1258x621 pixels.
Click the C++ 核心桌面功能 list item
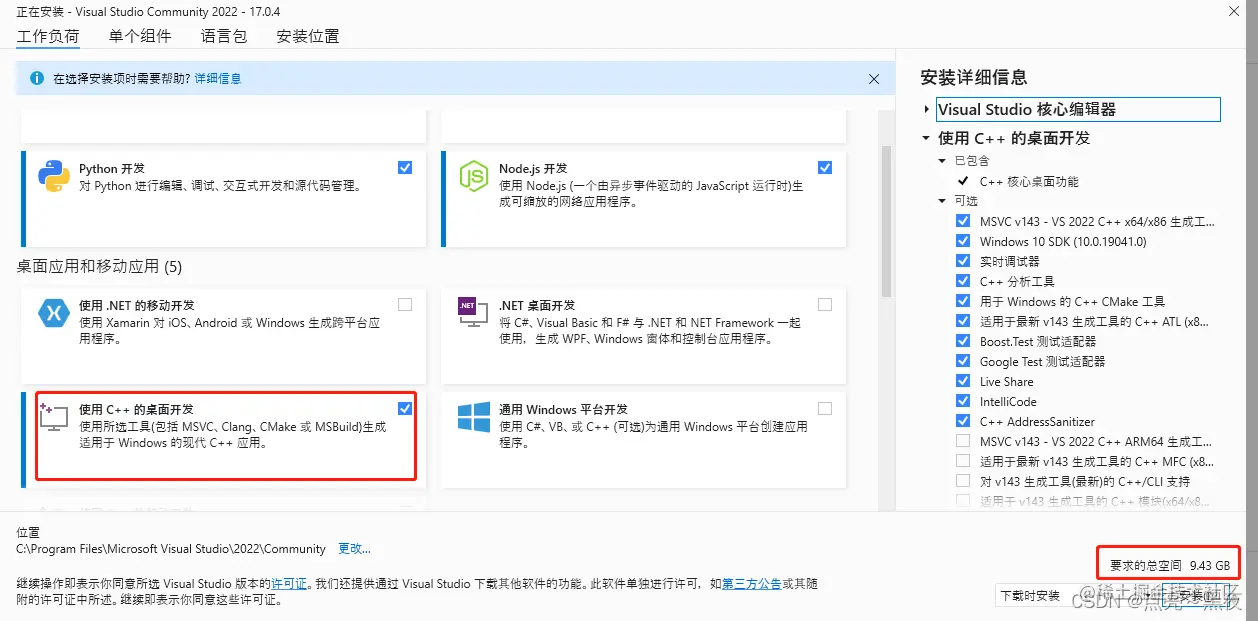[x=1029, y=181]
